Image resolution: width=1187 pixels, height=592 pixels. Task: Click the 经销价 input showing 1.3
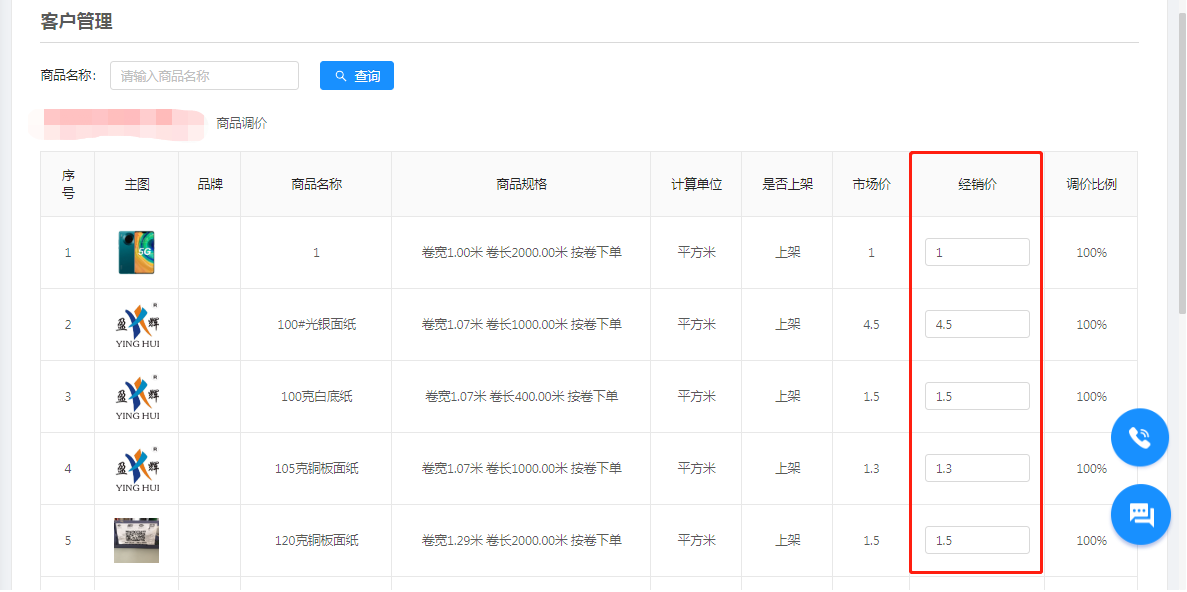pos(977,469)
